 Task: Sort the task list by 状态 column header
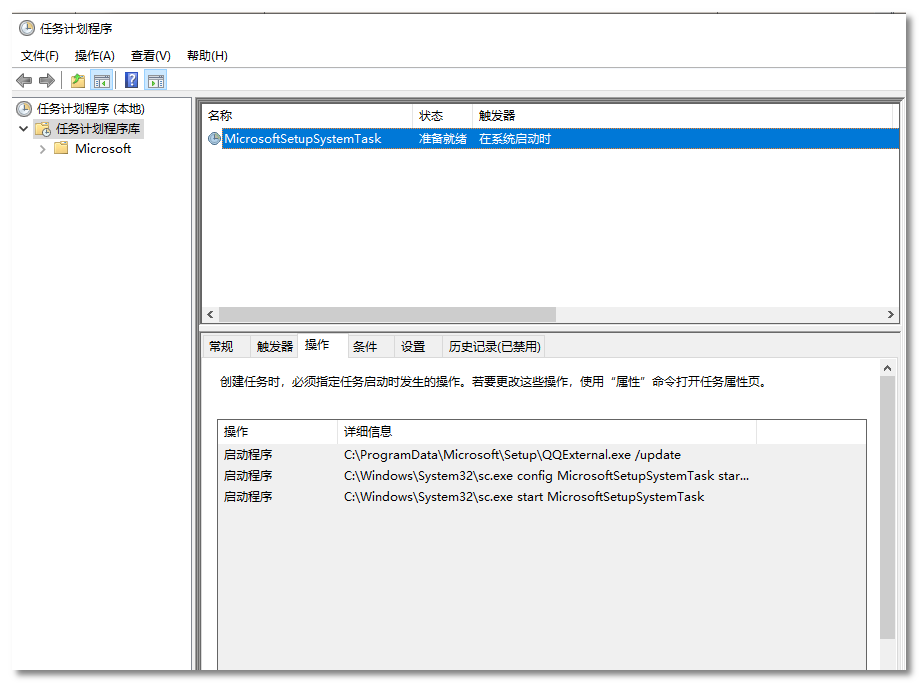coord(431,116)
